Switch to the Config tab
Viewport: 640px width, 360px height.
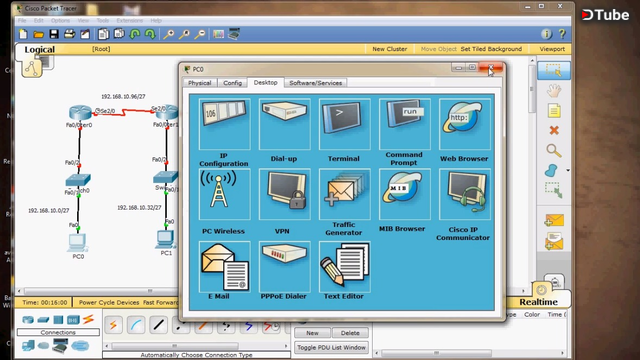[233, 83]
